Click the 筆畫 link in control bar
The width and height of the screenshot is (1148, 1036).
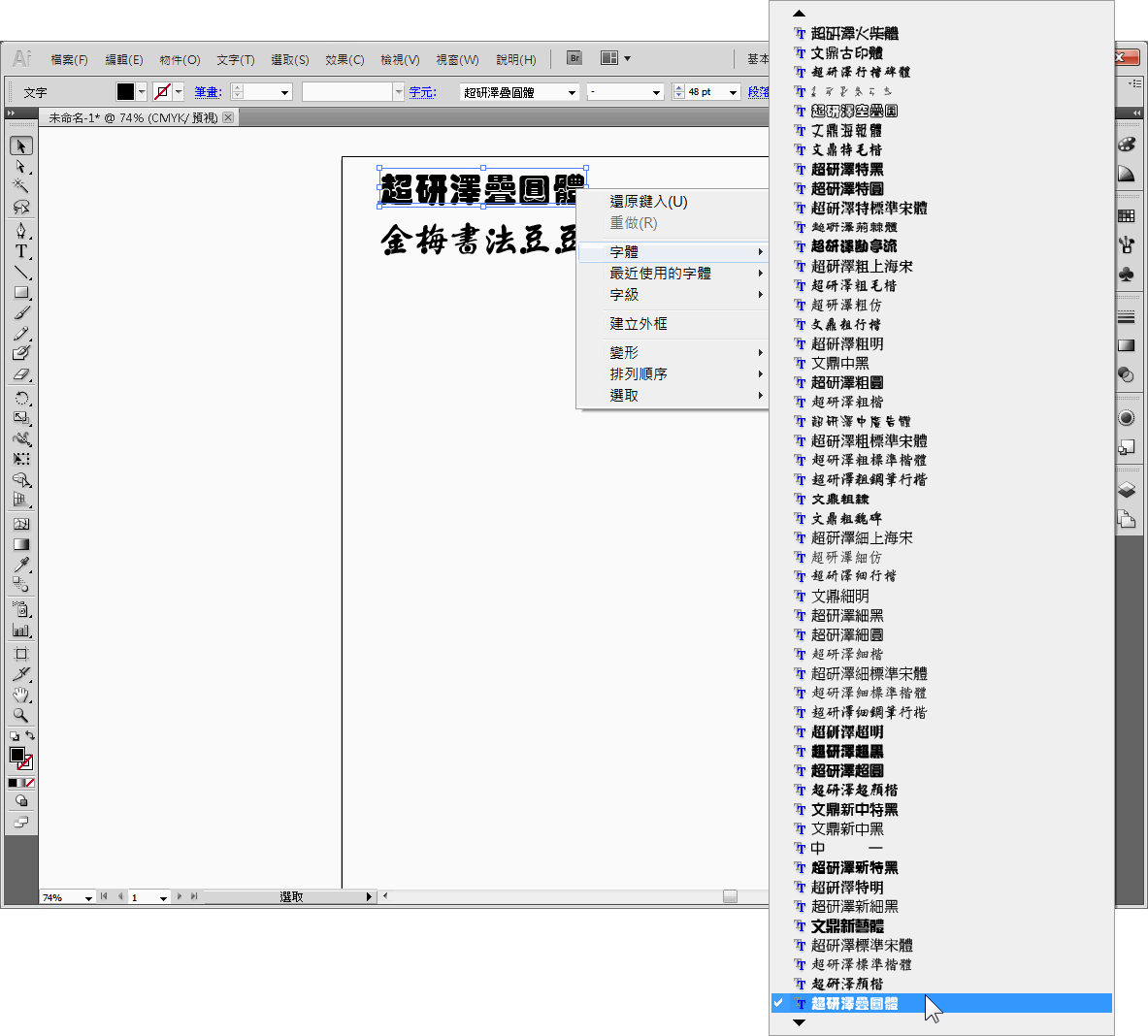click(207, 92)
